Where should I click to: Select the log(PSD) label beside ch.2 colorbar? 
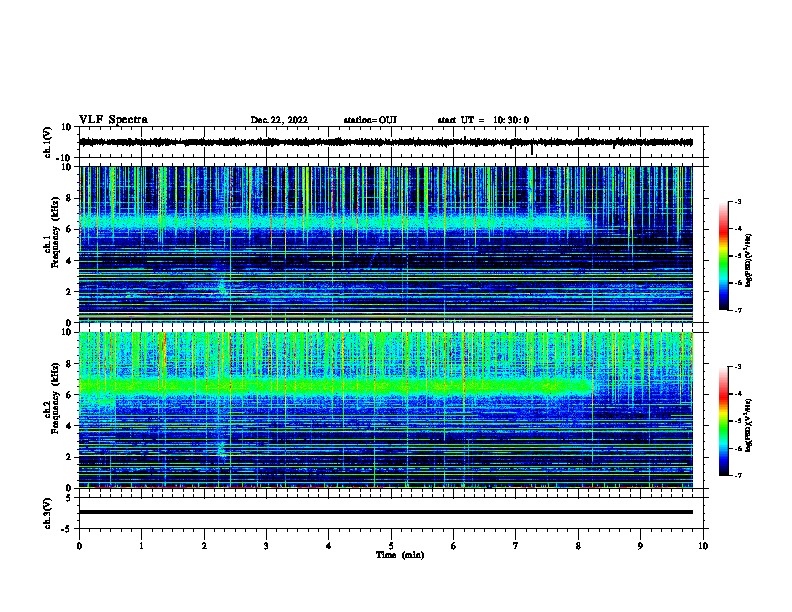point(748,425)
